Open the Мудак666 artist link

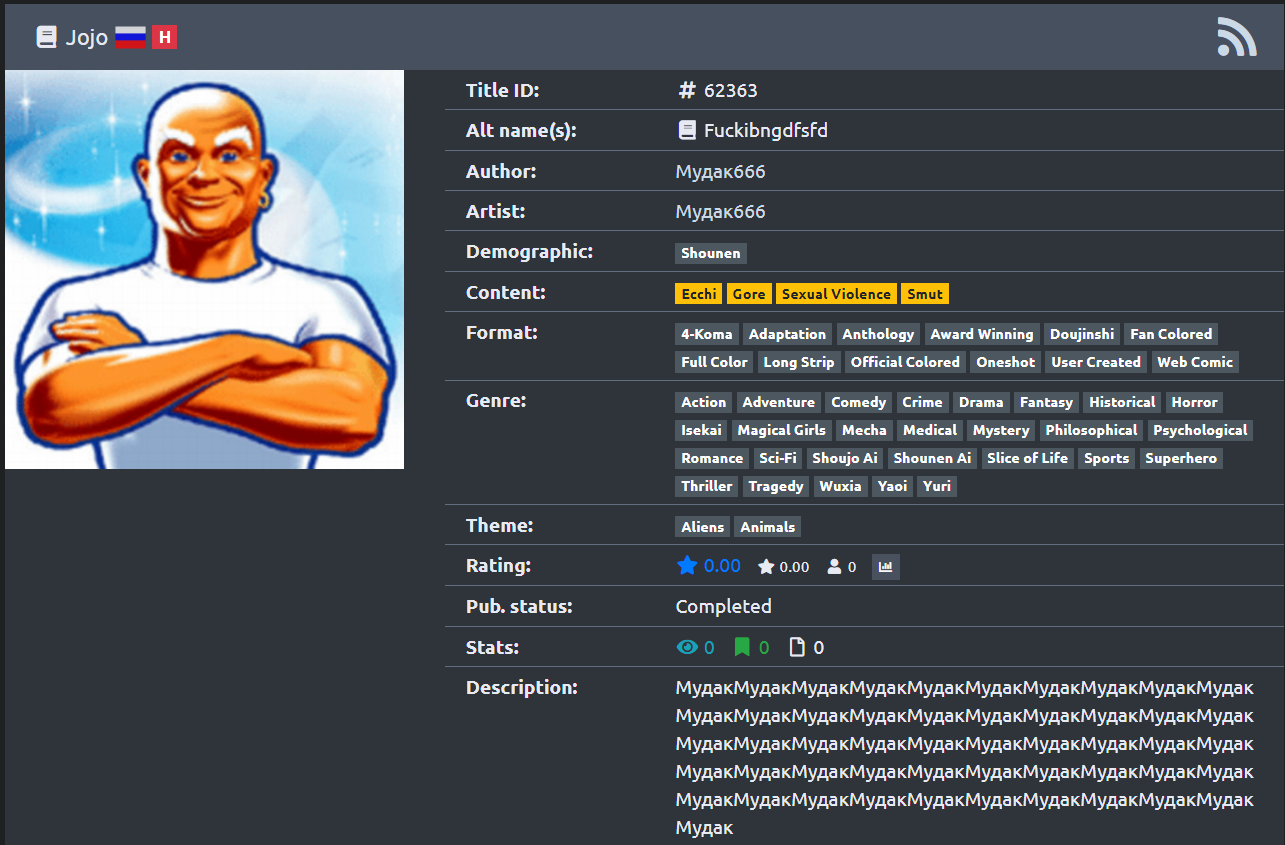click(720, 212)
